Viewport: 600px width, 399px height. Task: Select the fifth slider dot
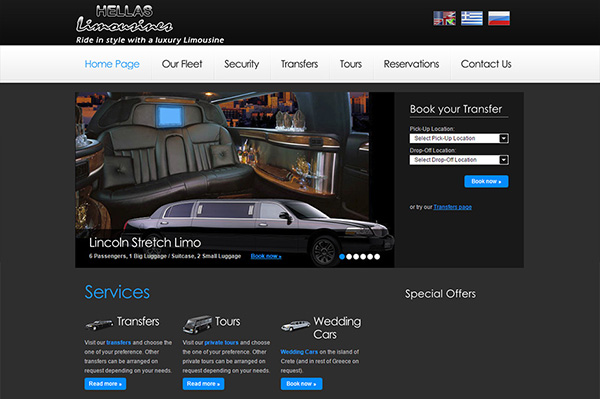click(x=370, y=257)
